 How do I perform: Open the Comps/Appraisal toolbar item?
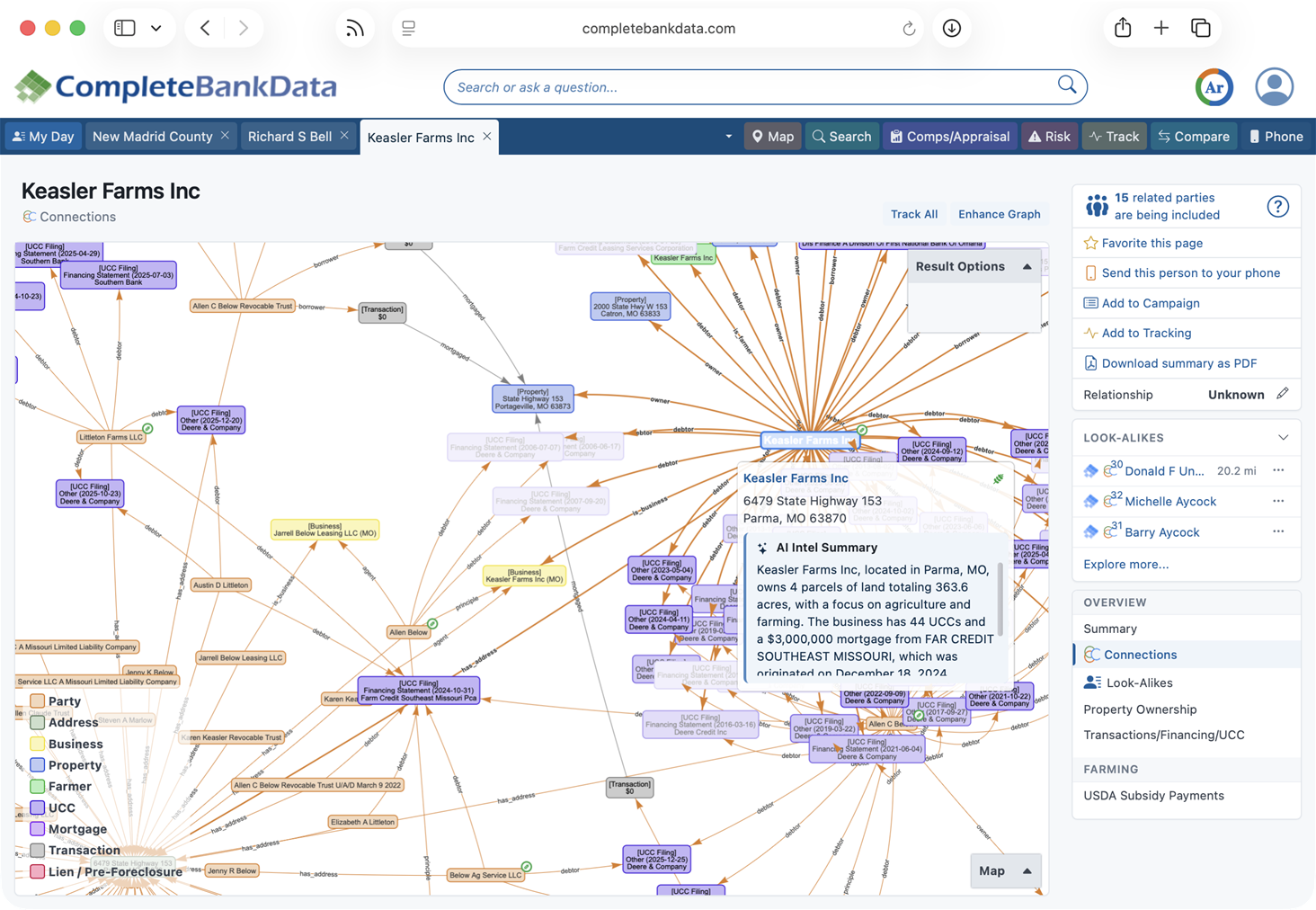[x=949, y=137]
